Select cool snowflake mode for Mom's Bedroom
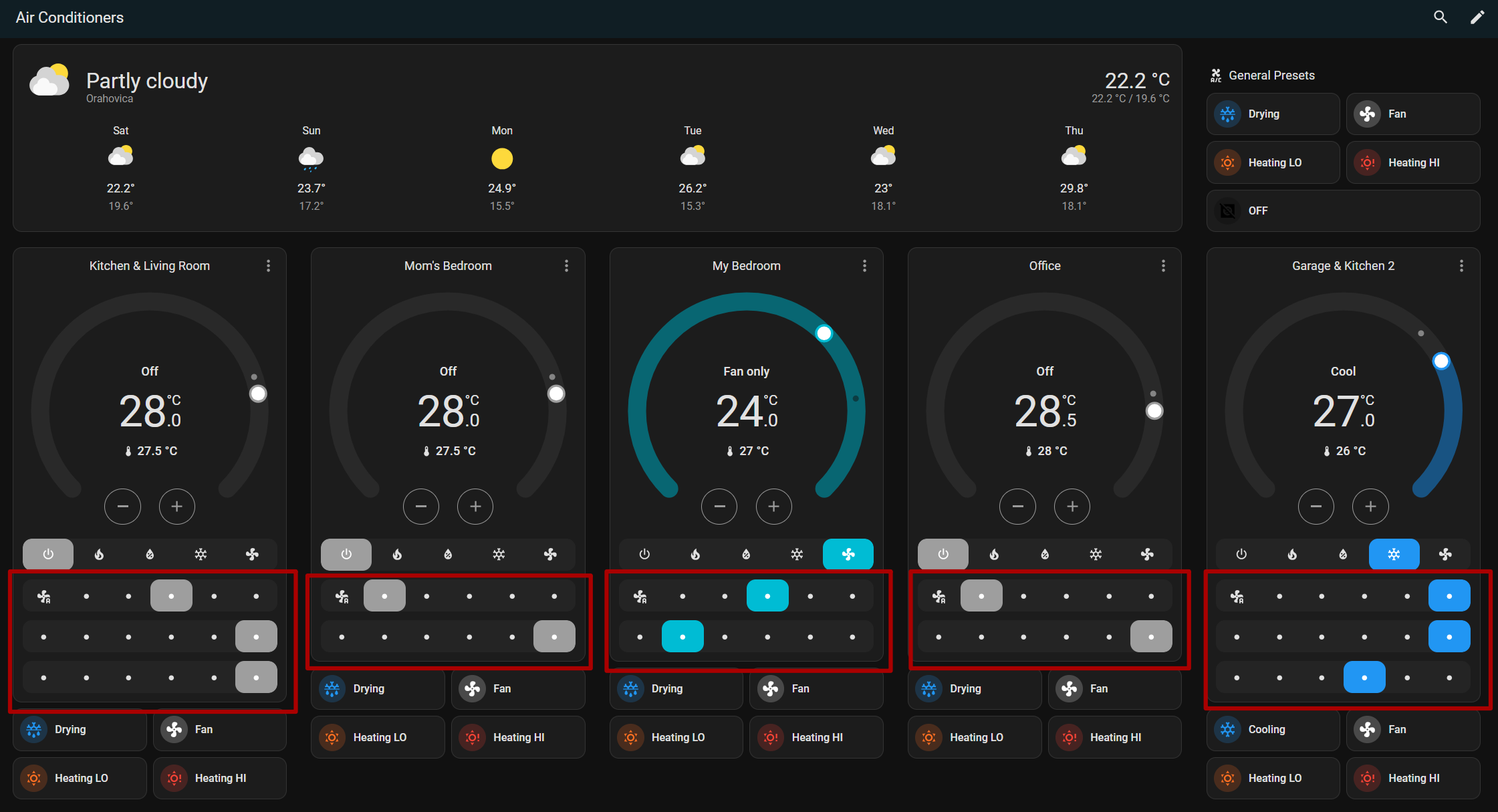Image resolution: width=1498 pixels, height=812 pixels. pos(499,554)
